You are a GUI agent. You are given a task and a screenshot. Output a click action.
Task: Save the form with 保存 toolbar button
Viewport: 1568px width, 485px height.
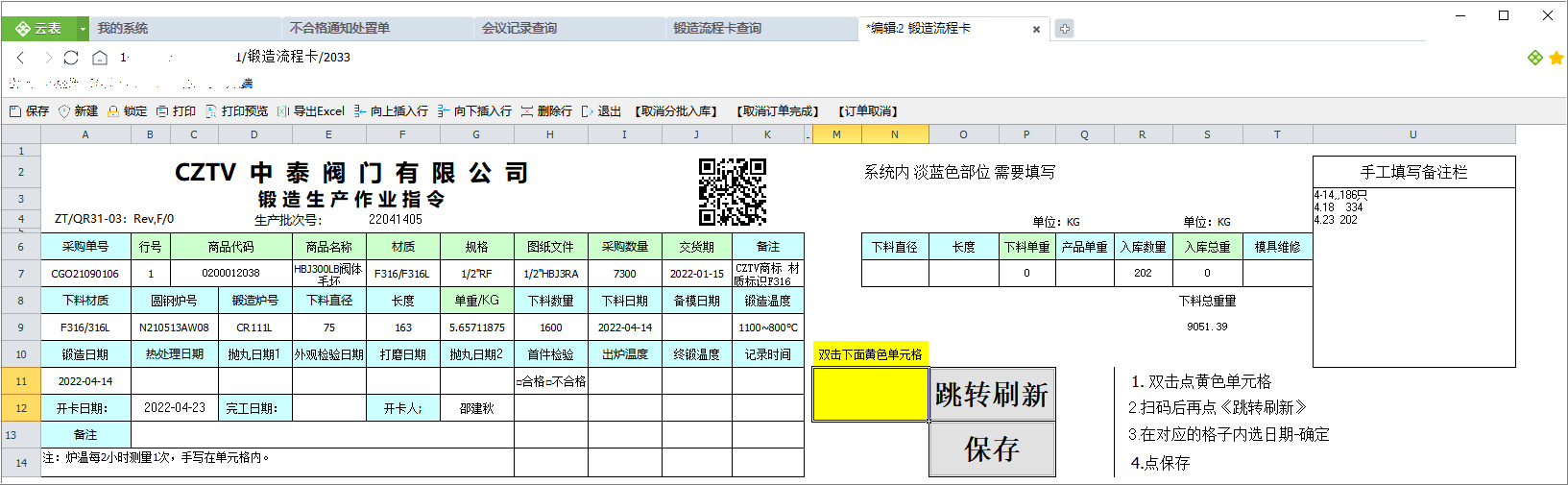point(29,111)
